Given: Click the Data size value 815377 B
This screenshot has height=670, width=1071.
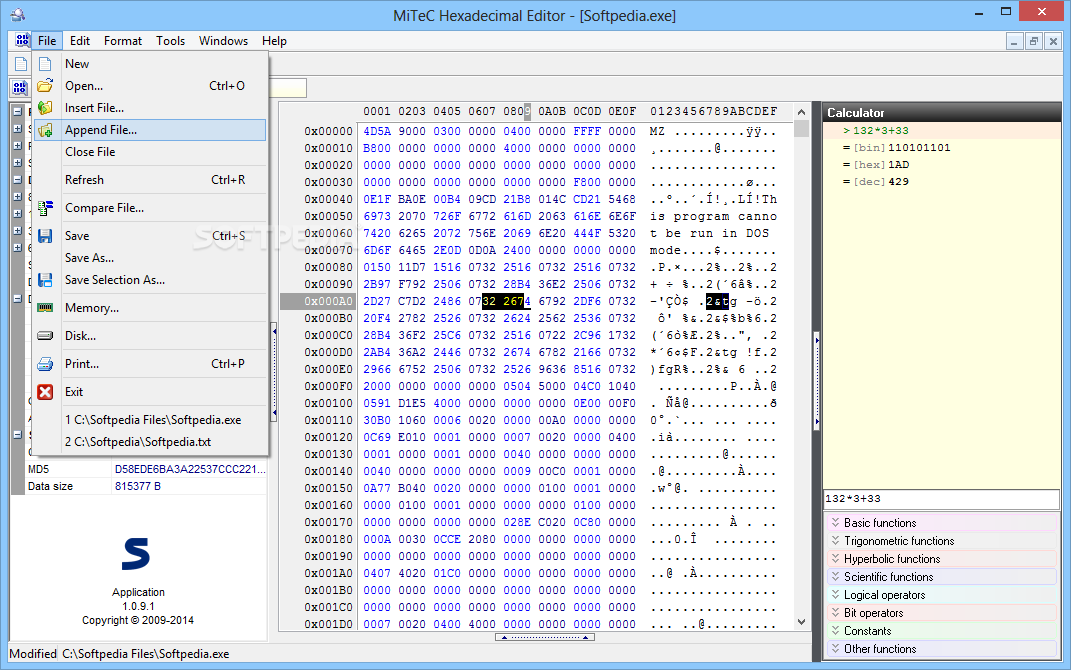Looking at the screenshot, I should pyautogui.click(x=138, y=486).
